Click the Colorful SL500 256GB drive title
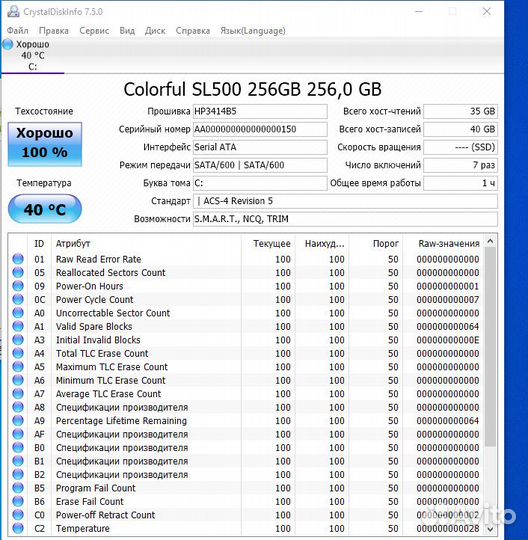This screenshot has width=528, height=540. click(252, 89)
